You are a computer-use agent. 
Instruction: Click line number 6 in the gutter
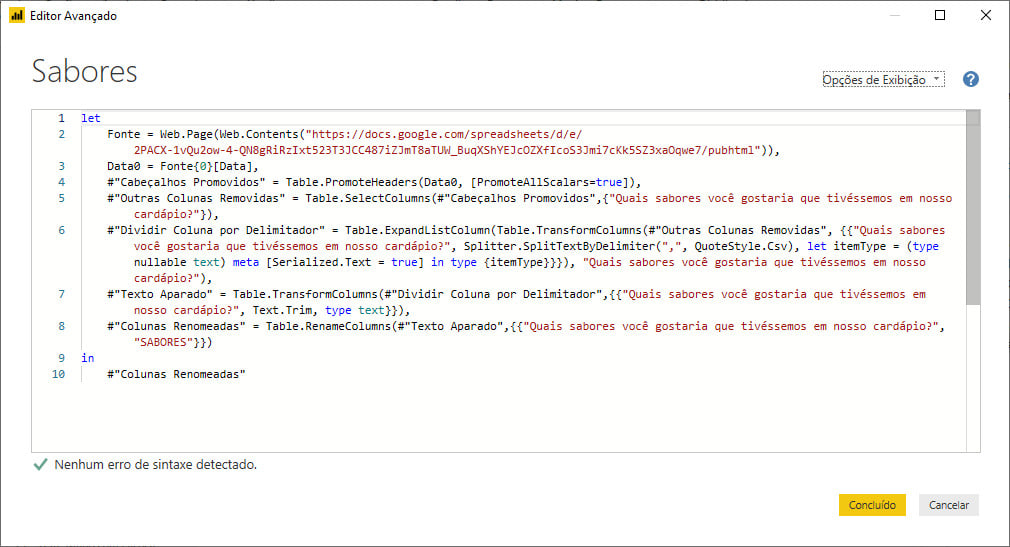(61, 230)
